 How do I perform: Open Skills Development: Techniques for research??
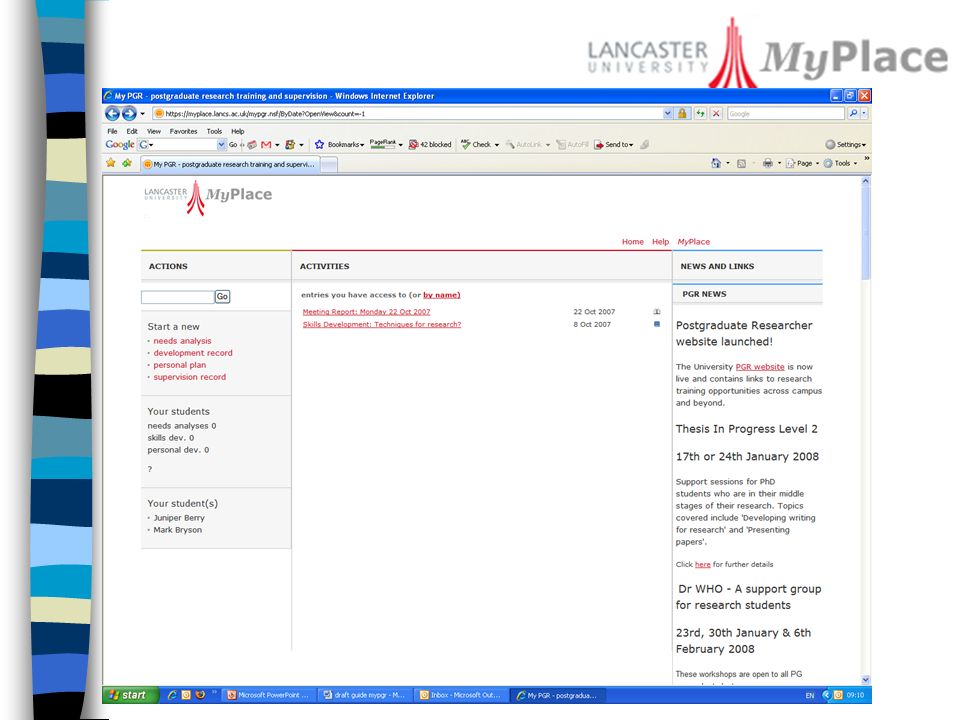coord(381,324)
